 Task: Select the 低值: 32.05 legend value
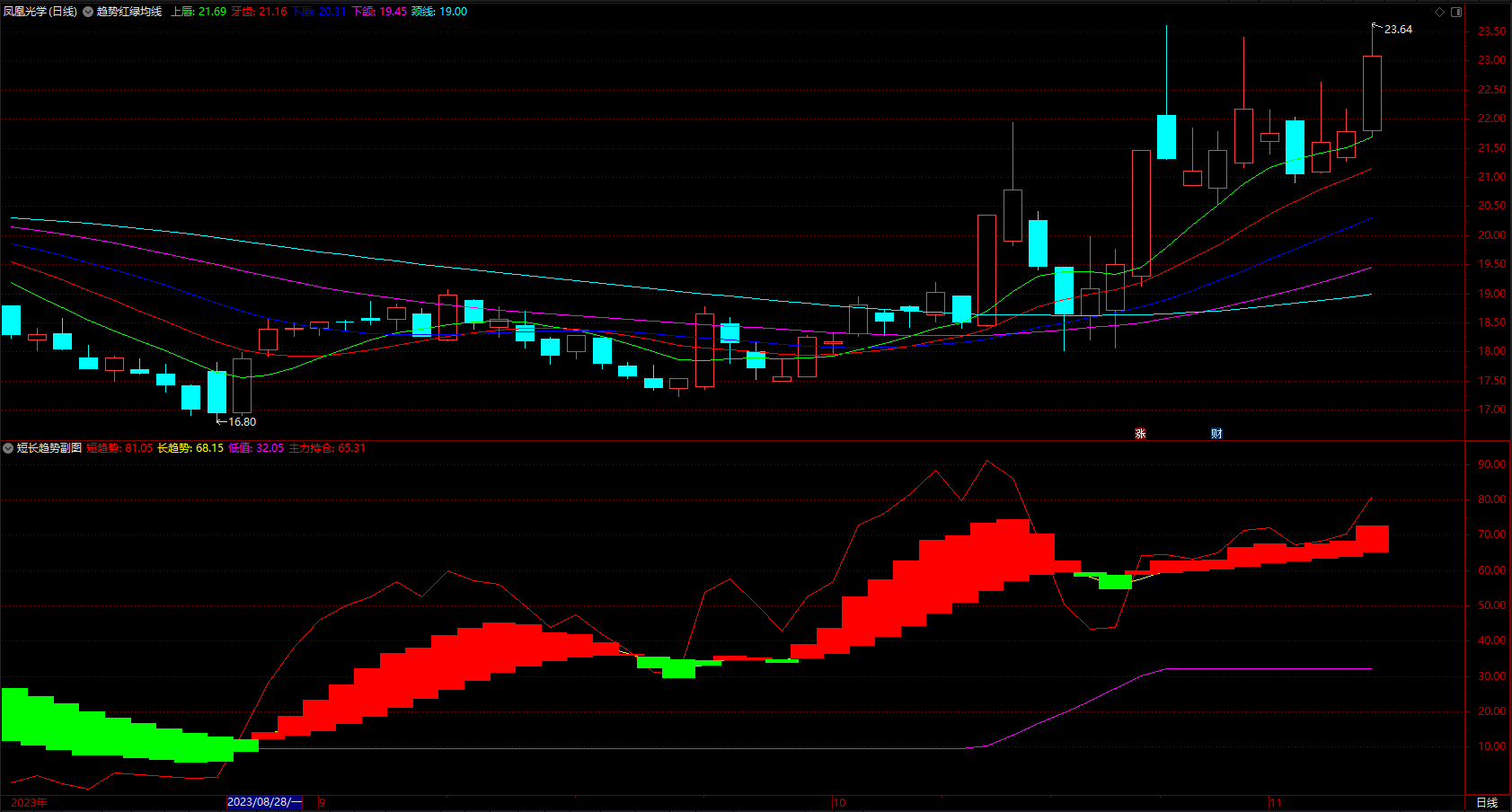(256, 447)
